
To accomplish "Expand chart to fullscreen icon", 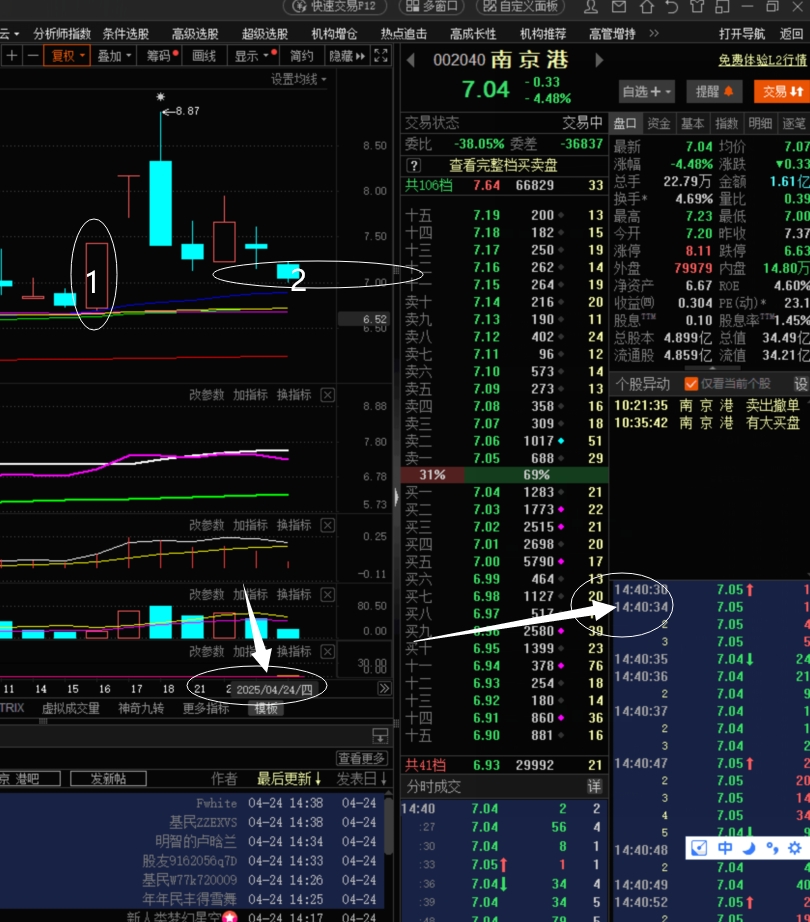I will pos(381,56).
